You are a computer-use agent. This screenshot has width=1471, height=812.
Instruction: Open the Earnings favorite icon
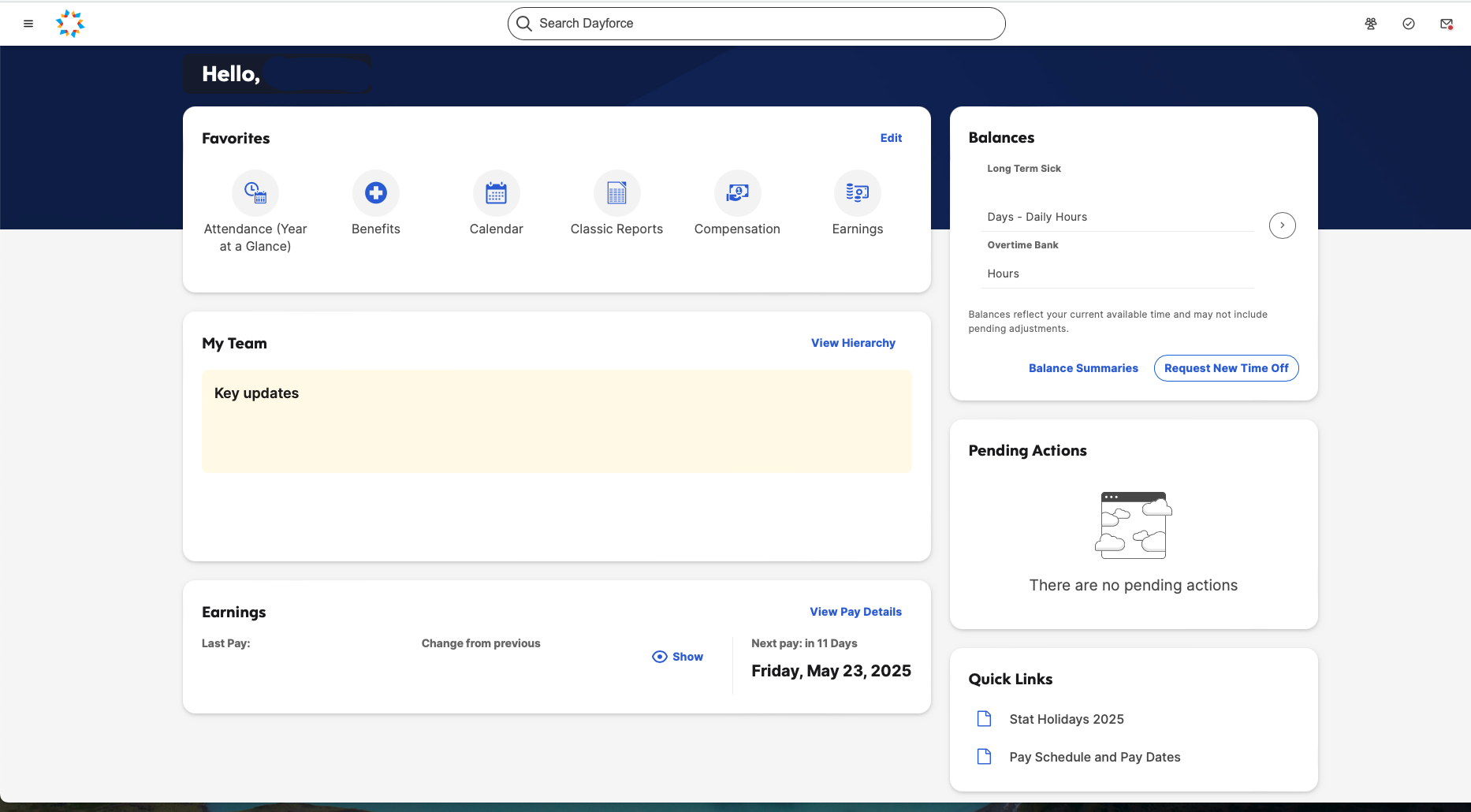click(x=858, y=193)
